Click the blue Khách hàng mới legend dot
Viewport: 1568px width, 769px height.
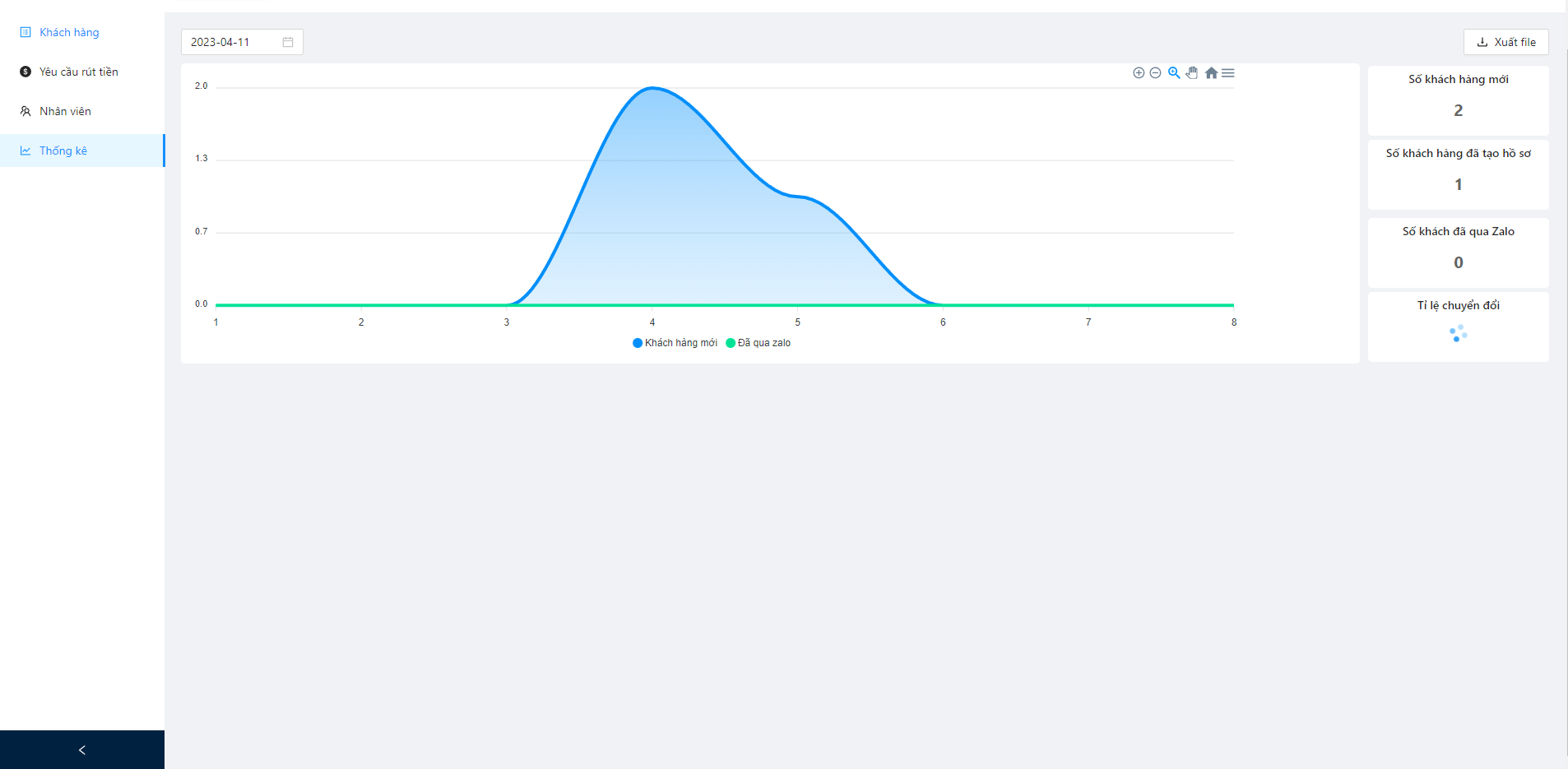[638, 343]
